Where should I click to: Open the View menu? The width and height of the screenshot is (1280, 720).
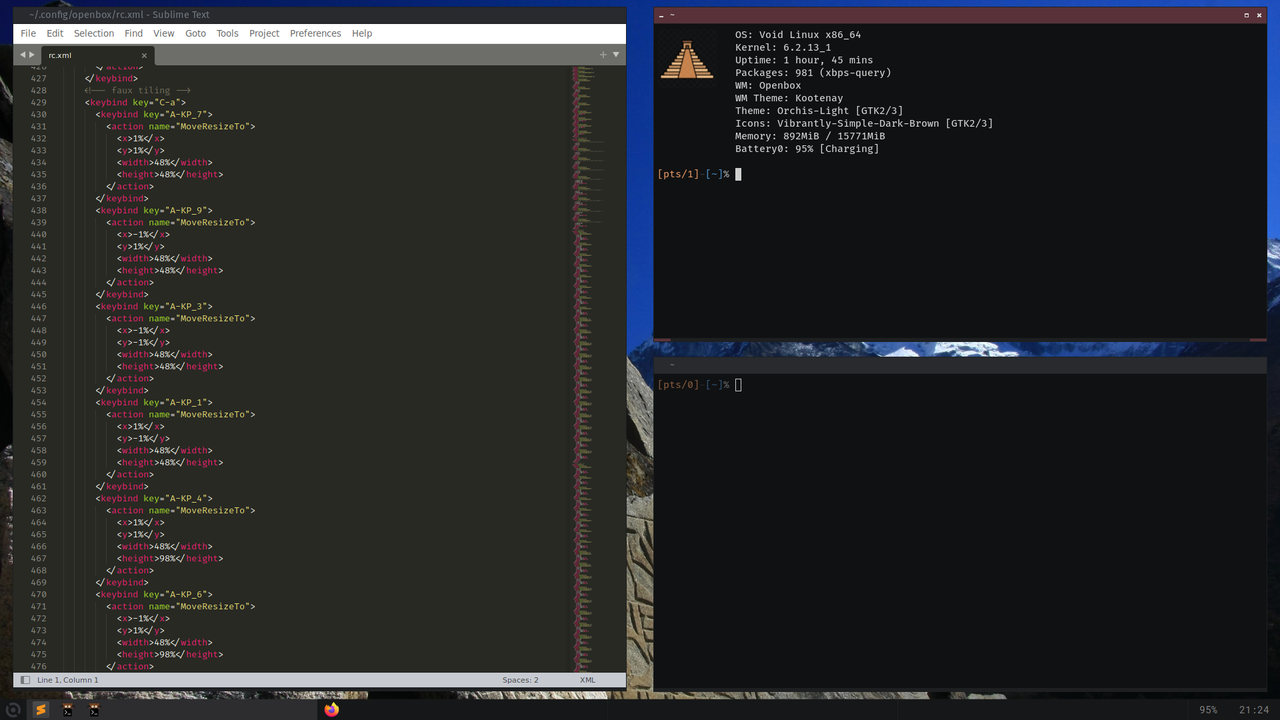(164, 33)
